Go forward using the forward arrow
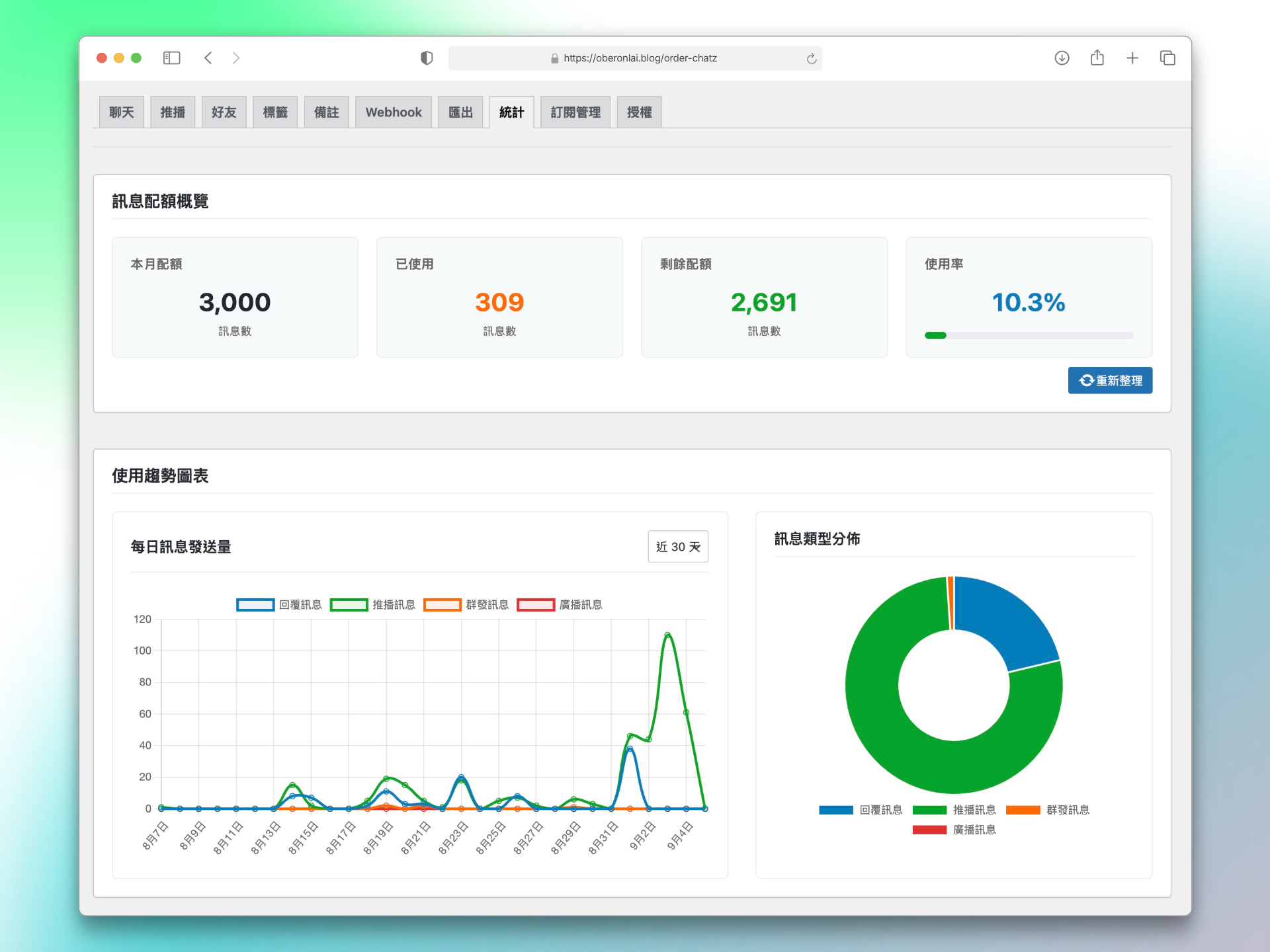This screenshot has width=1270, height=952. click(236, 58)
